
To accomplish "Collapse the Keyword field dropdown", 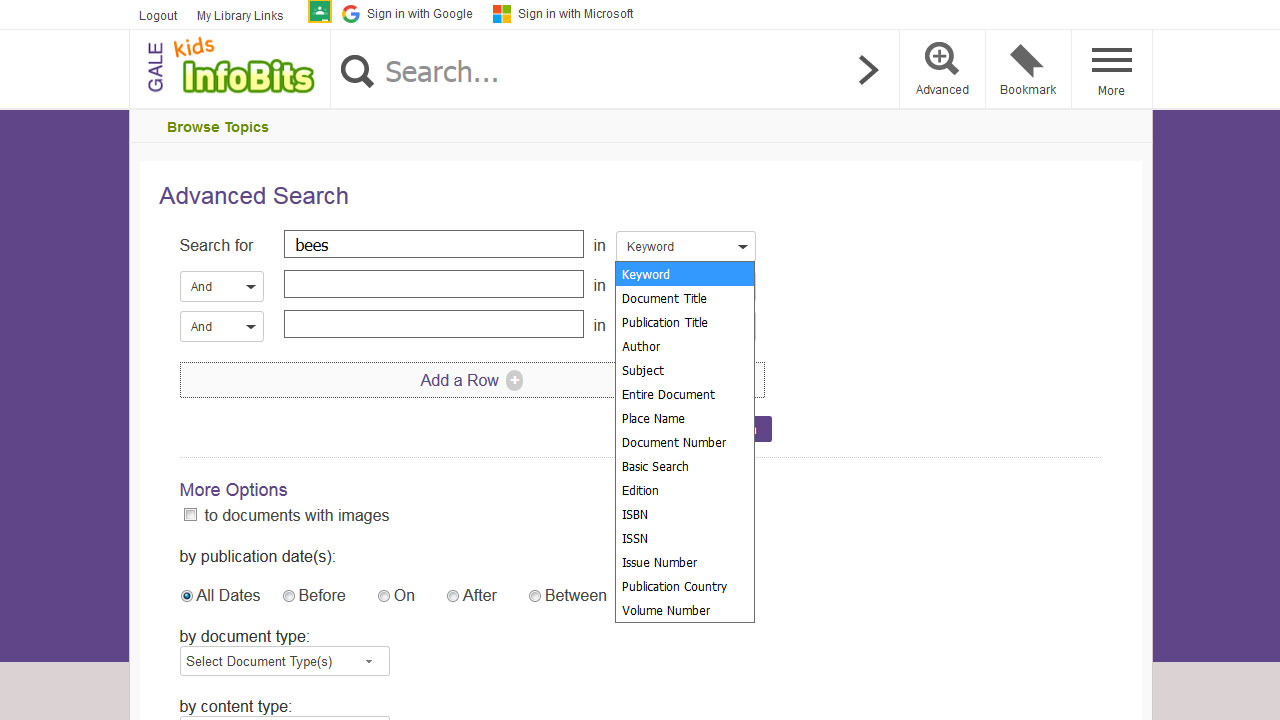I will (686, 246).
